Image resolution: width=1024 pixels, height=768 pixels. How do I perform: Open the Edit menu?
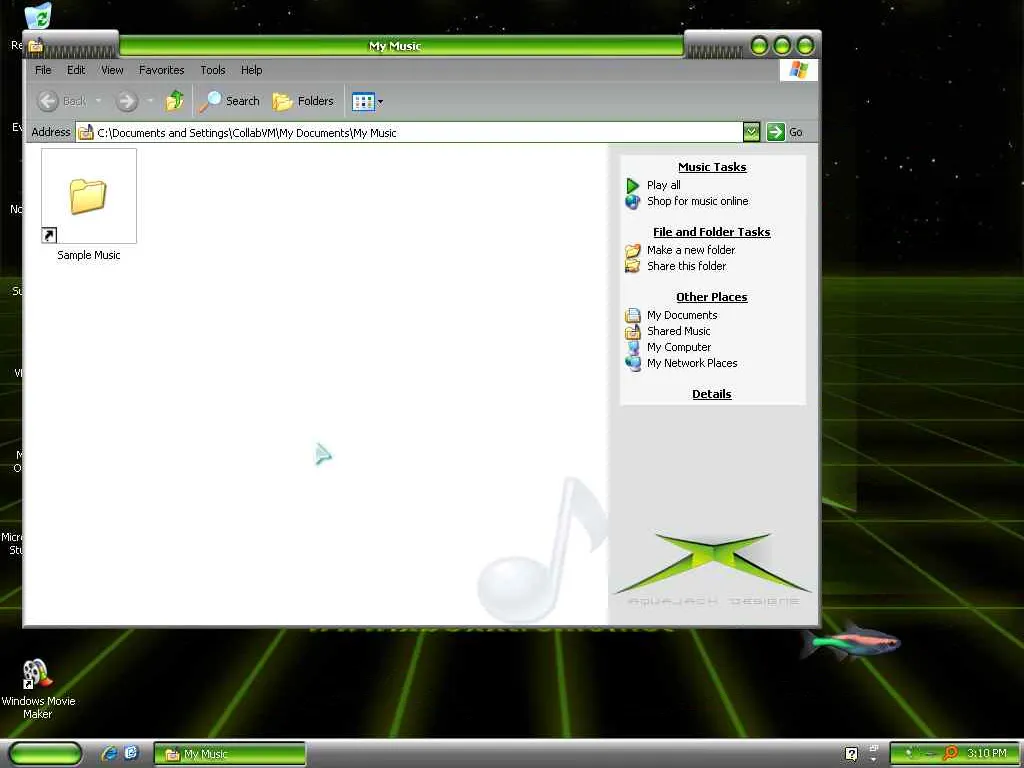pos(76,70)
